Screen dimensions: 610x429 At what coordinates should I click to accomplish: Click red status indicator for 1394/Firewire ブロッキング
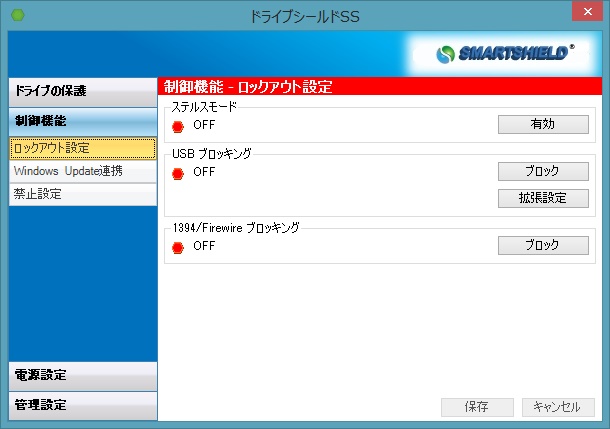[x=179, y=246]
